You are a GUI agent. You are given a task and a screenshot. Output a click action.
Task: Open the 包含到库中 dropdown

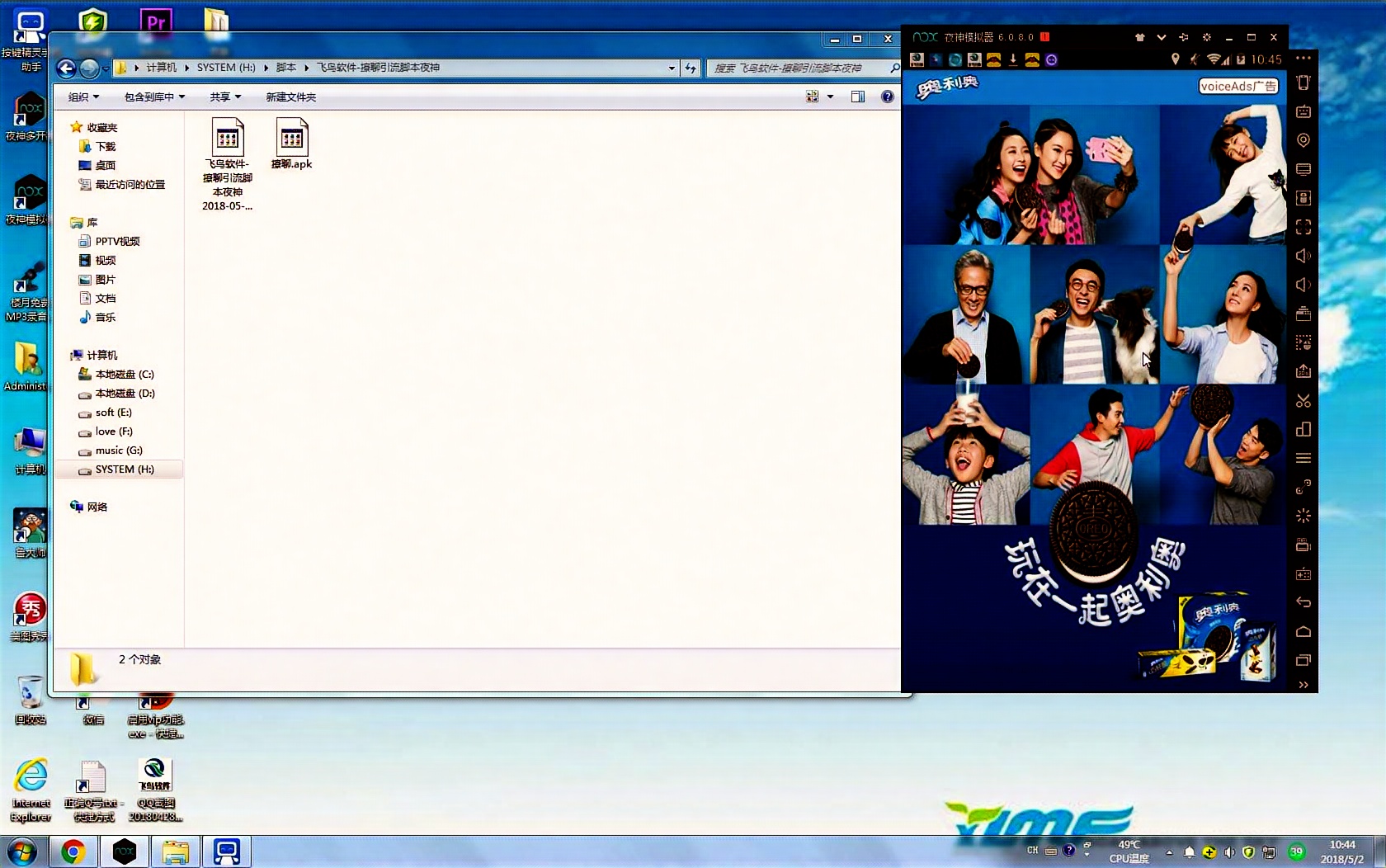click(154, 97)
